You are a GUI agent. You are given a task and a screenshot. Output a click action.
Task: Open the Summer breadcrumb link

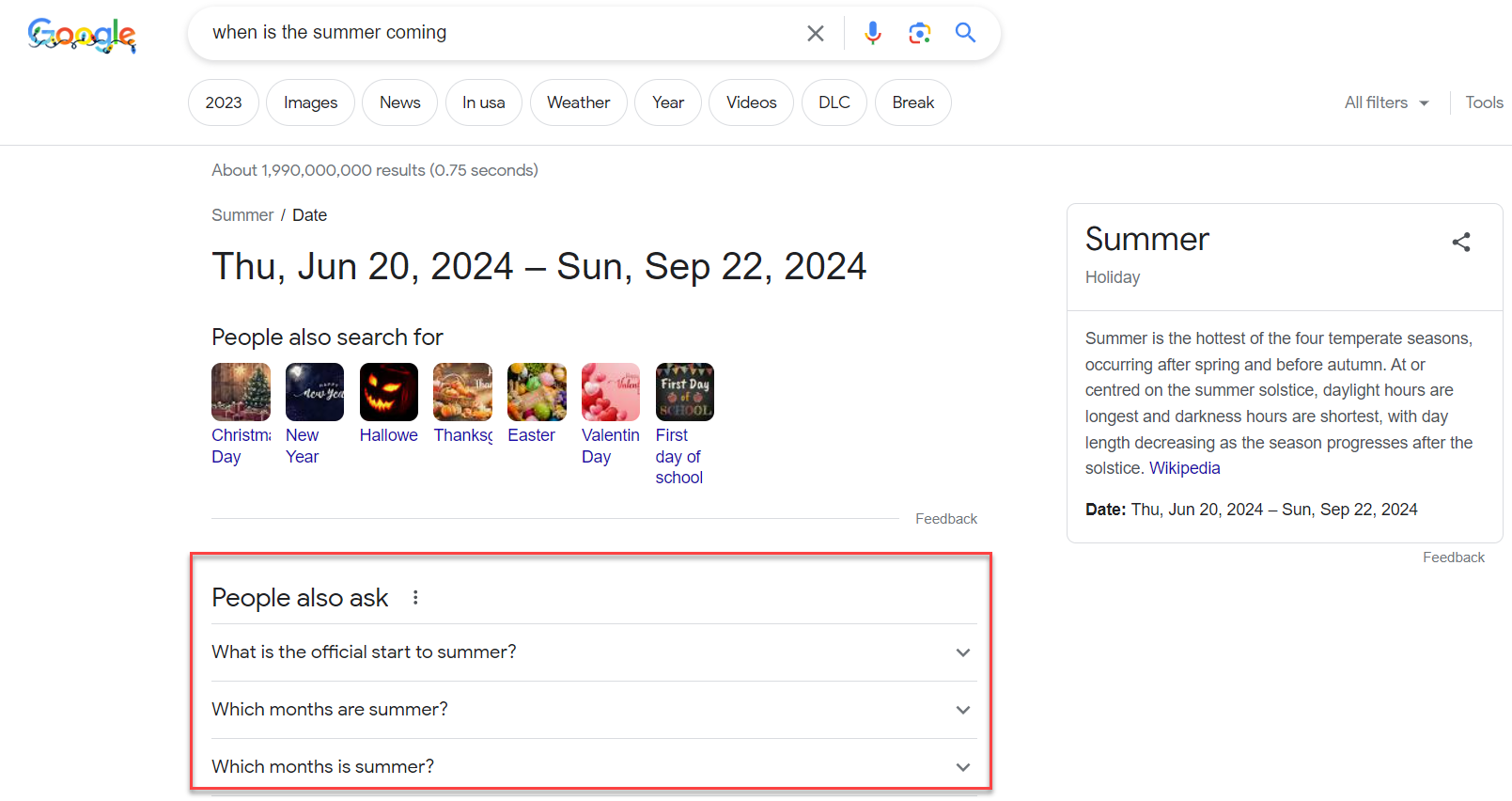point(242,215)
